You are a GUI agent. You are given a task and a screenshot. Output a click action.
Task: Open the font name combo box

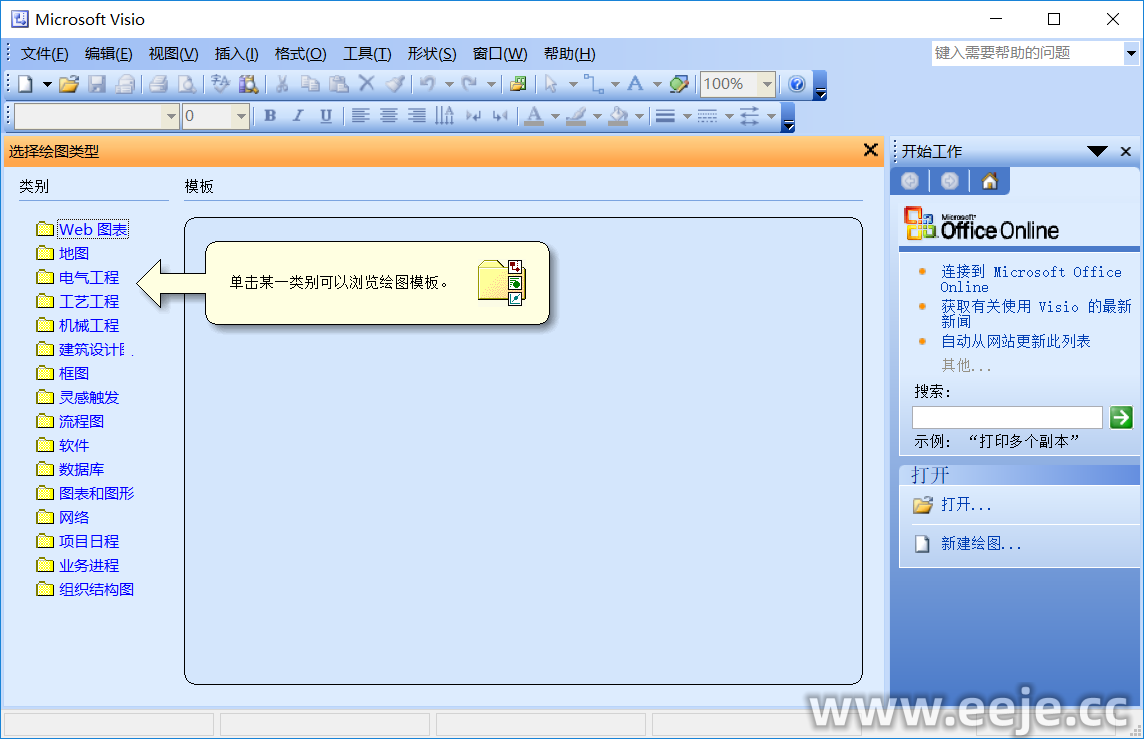(x=170, y=116)
